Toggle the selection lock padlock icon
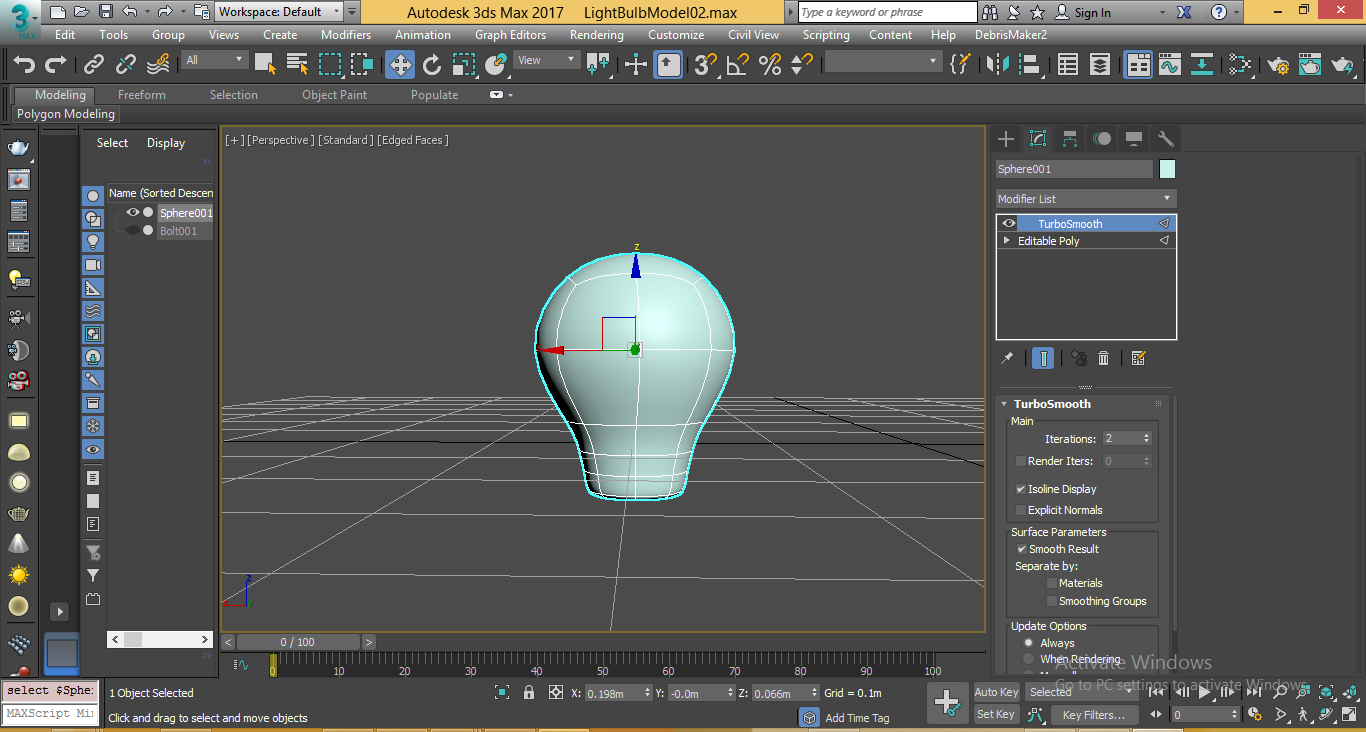1366x732 pixels. coord(529,692)
